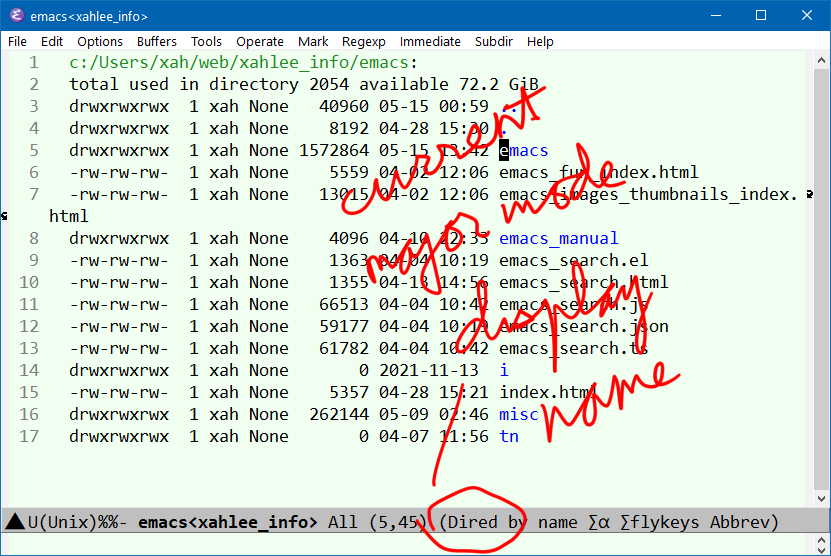The width and height of the screenshot is (831, 556).
Task: Open the emacs_manual directory
Action: pos(559,239)
